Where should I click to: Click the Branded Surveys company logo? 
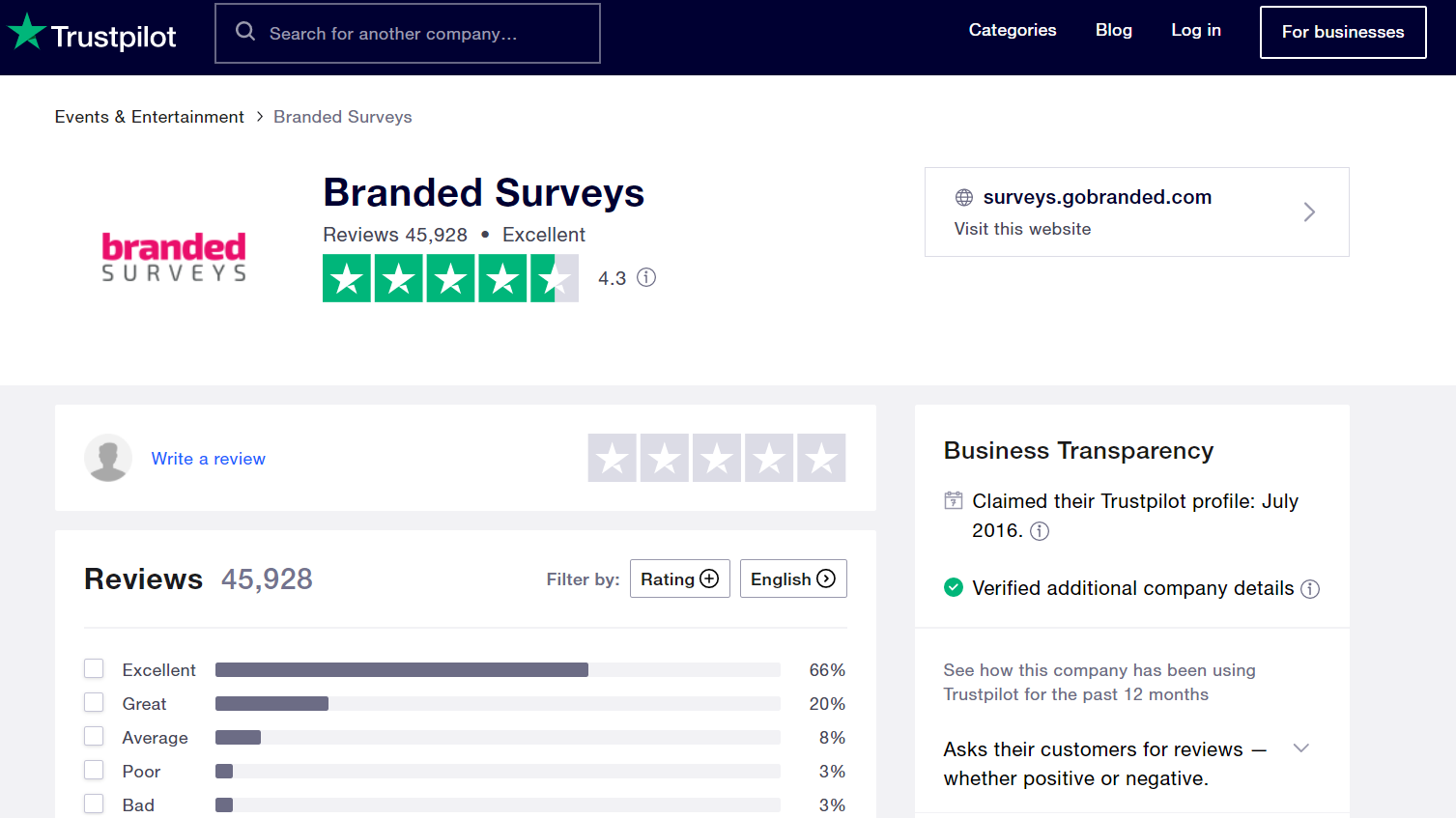click(x=174, y=257)
